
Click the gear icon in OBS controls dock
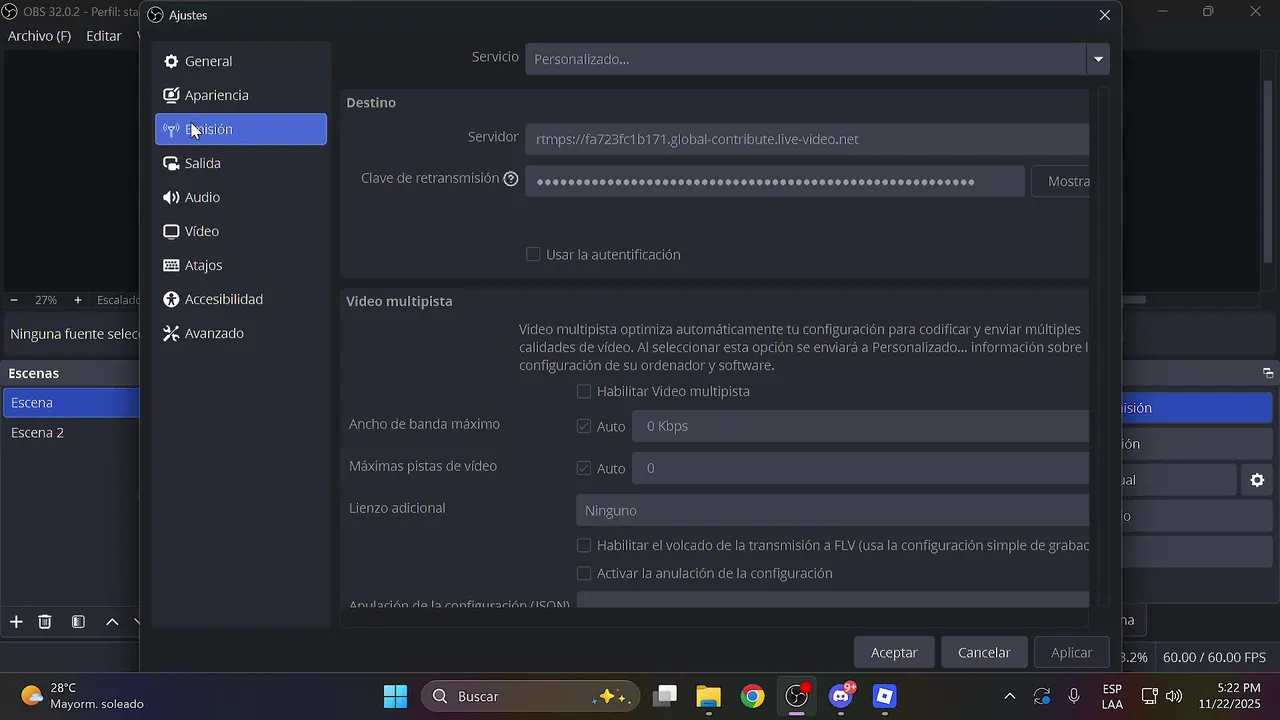(x=1257, y=480)
